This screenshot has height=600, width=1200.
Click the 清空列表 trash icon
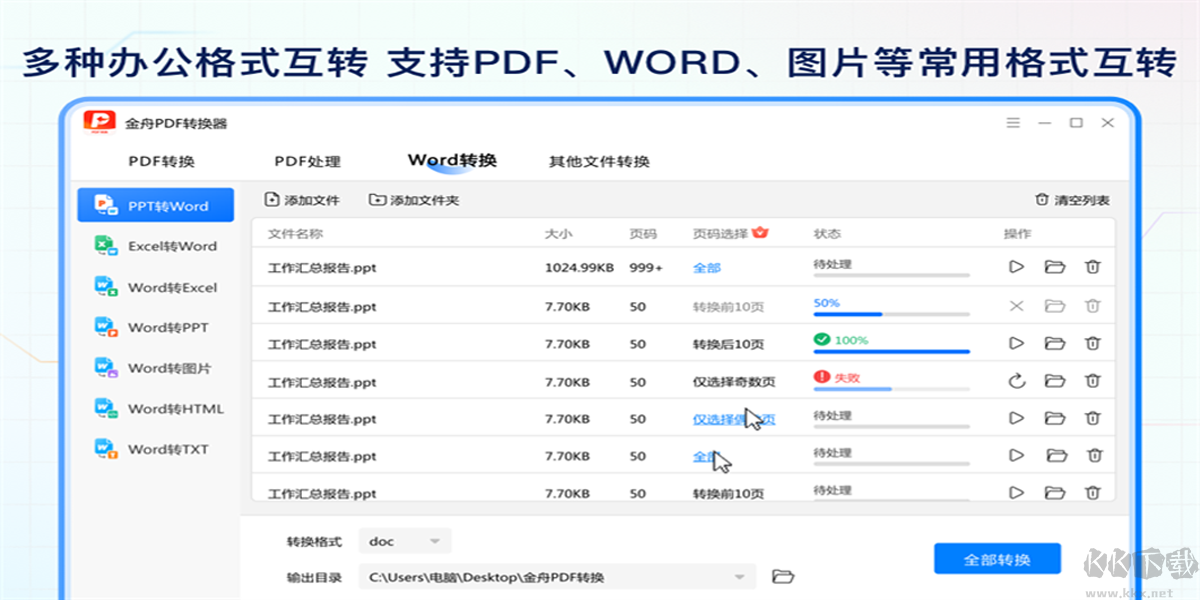point(1040,198)
